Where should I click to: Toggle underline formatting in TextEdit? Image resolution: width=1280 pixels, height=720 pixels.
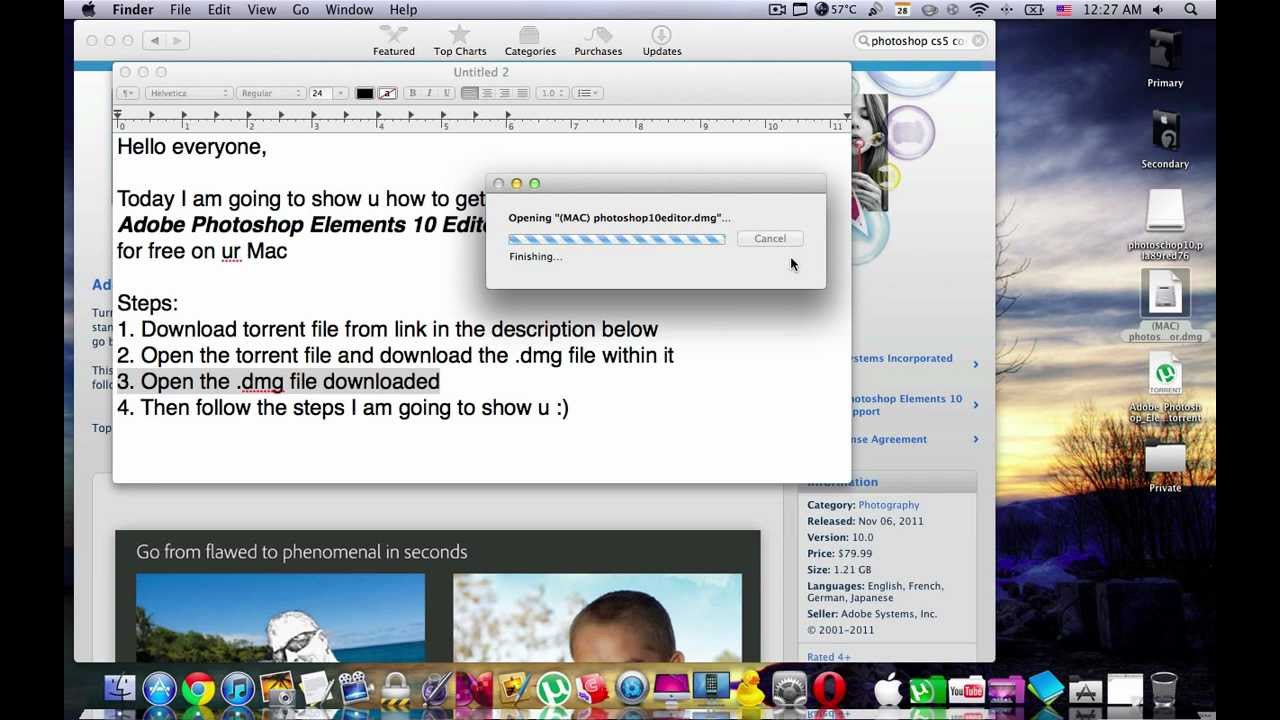(445, 93)
